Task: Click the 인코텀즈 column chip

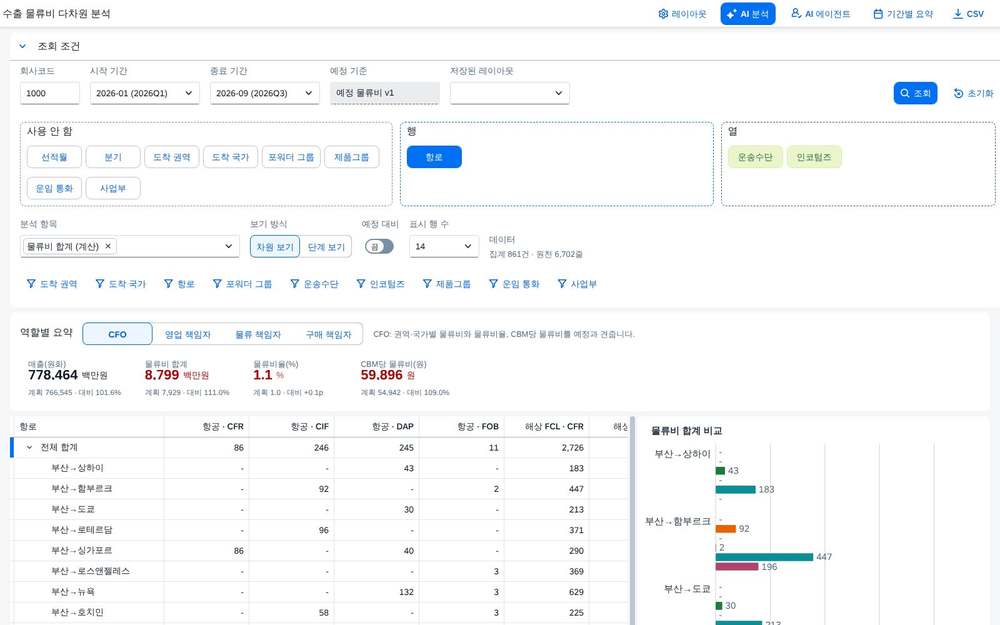Action: [814, 157]
